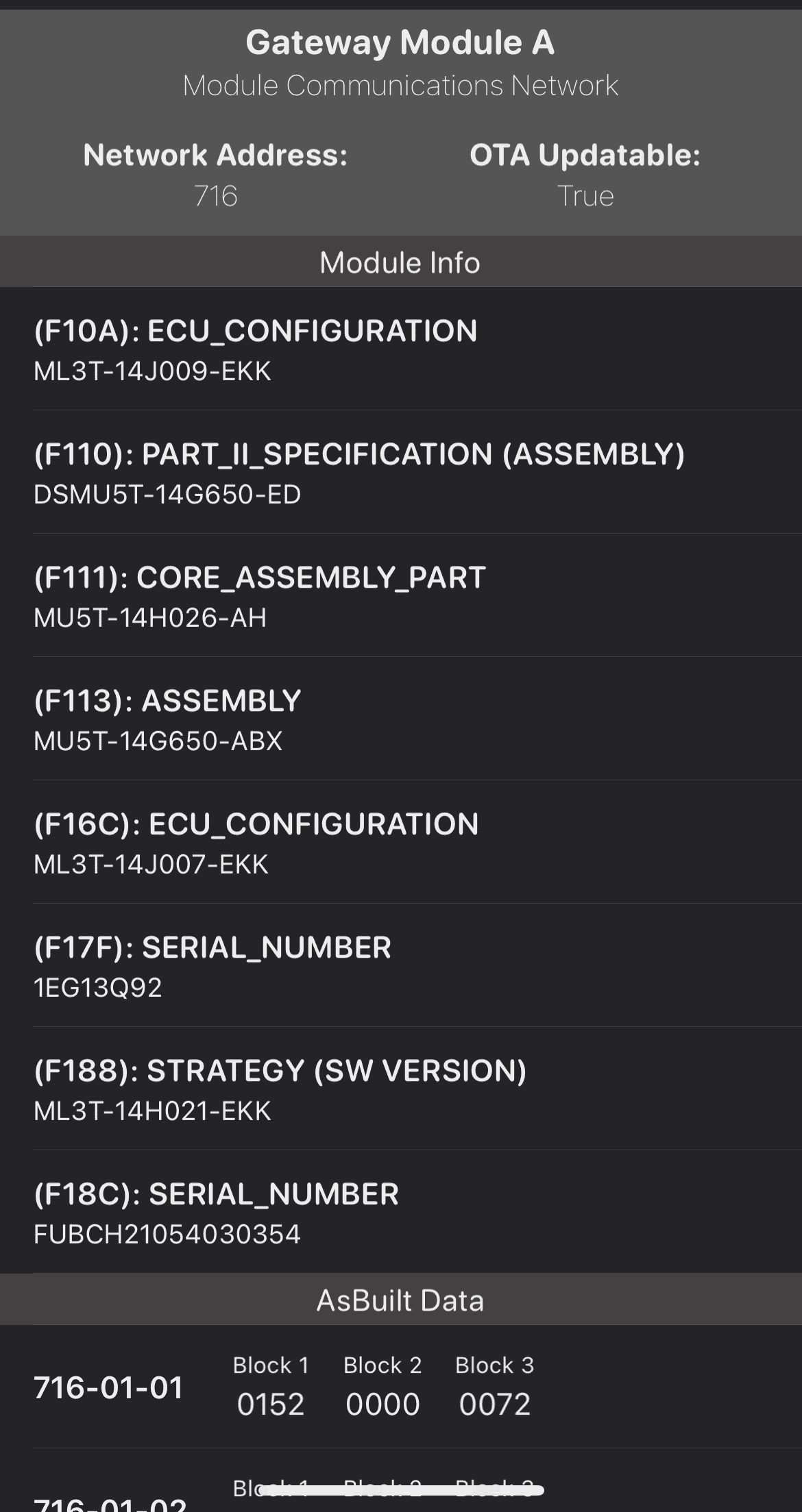Tap the home indicator bar

coord(402,1490)
